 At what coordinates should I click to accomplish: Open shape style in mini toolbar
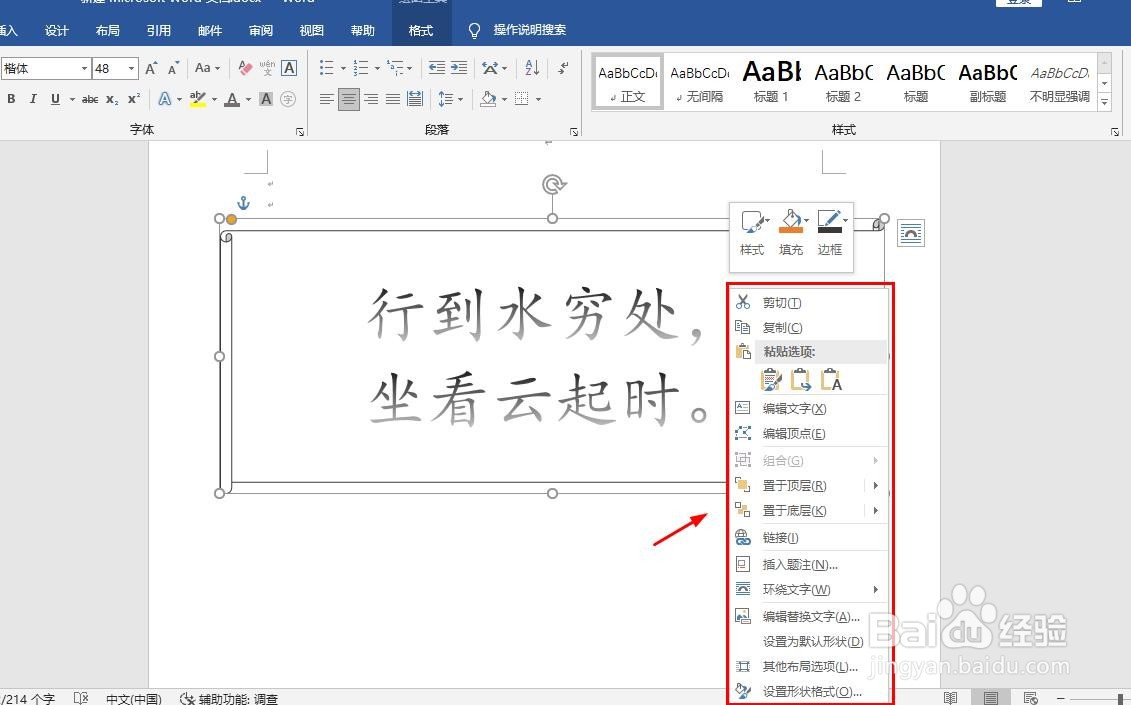pos(752,233)
